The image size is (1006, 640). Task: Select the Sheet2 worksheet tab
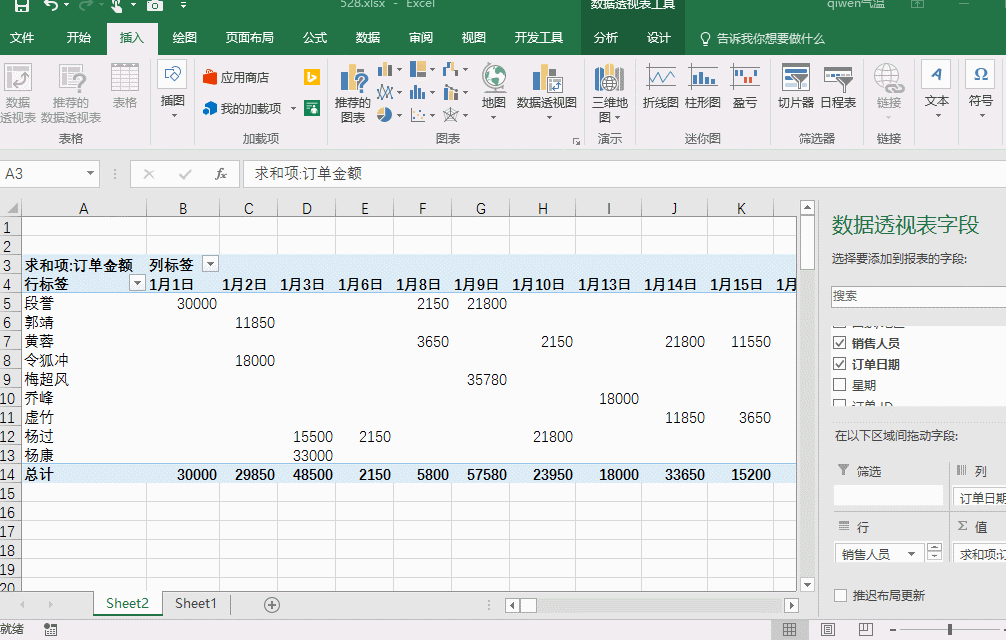tap(127, 603)
